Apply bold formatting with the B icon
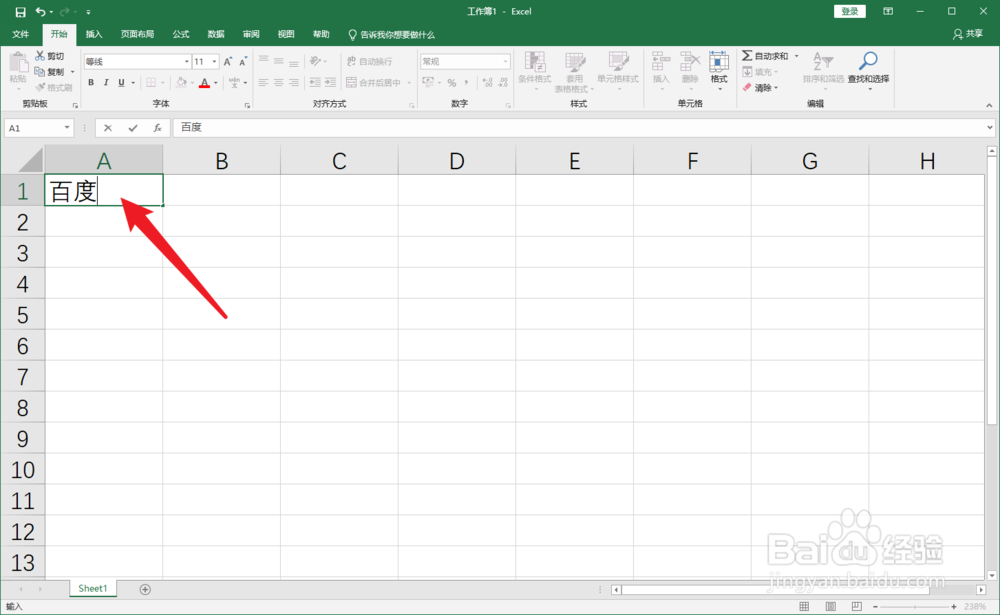The width and height of the screenshot is (1000, 615). click(x=91, y=82)
